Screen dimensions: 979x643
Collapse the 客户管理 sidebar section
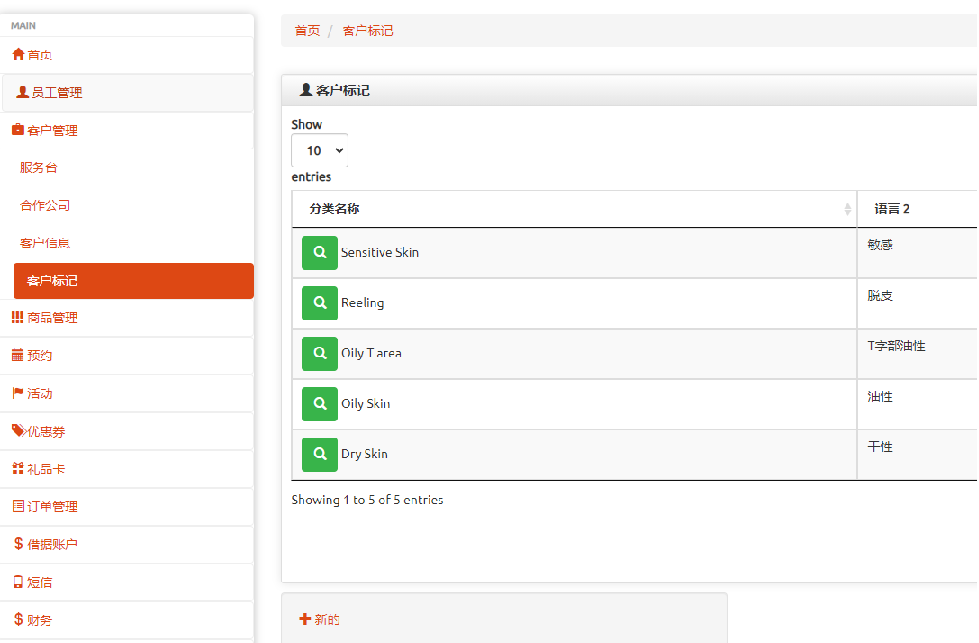point(127,130)
